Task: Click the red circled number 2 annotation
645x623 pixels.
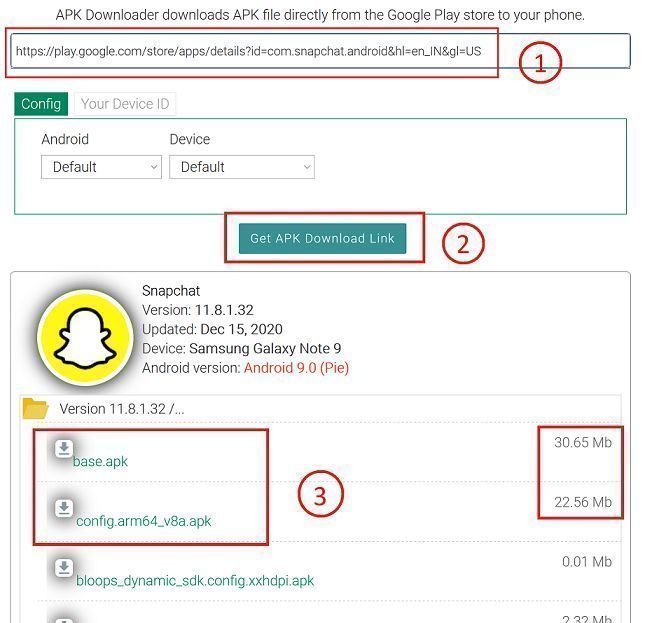Action: pos(463,243)
